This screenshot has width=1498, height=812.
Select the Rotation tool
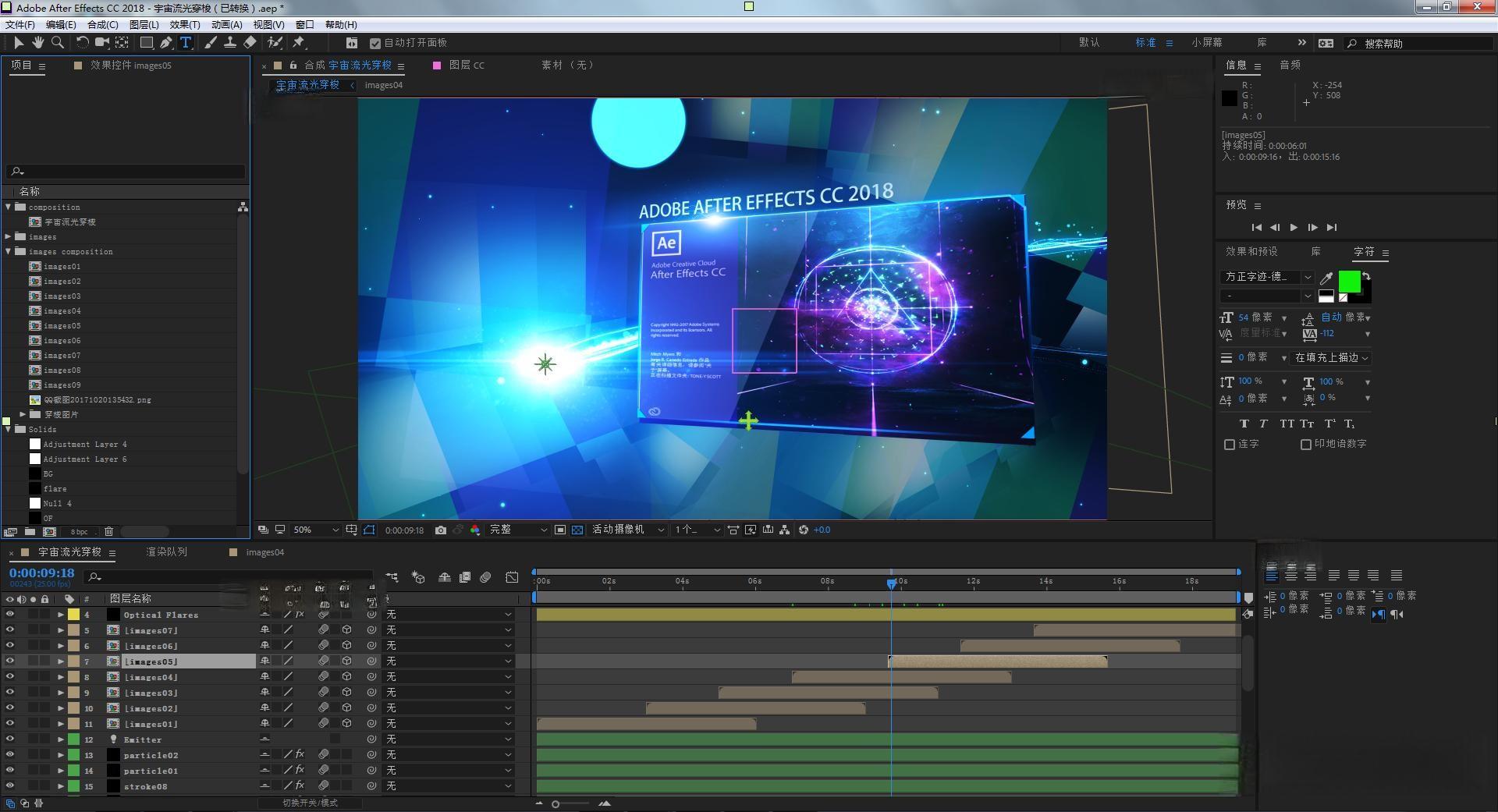[82, 43]
